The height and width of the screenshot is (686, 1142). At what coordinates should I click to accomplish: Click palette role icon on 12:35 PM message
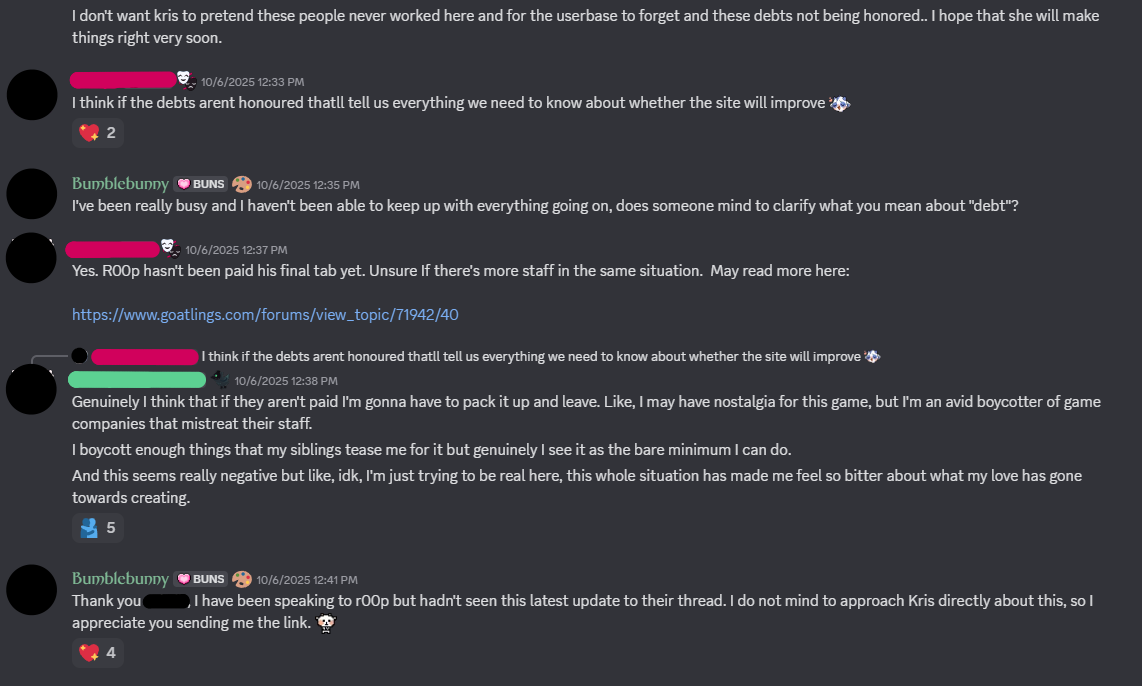coord(242,184)
